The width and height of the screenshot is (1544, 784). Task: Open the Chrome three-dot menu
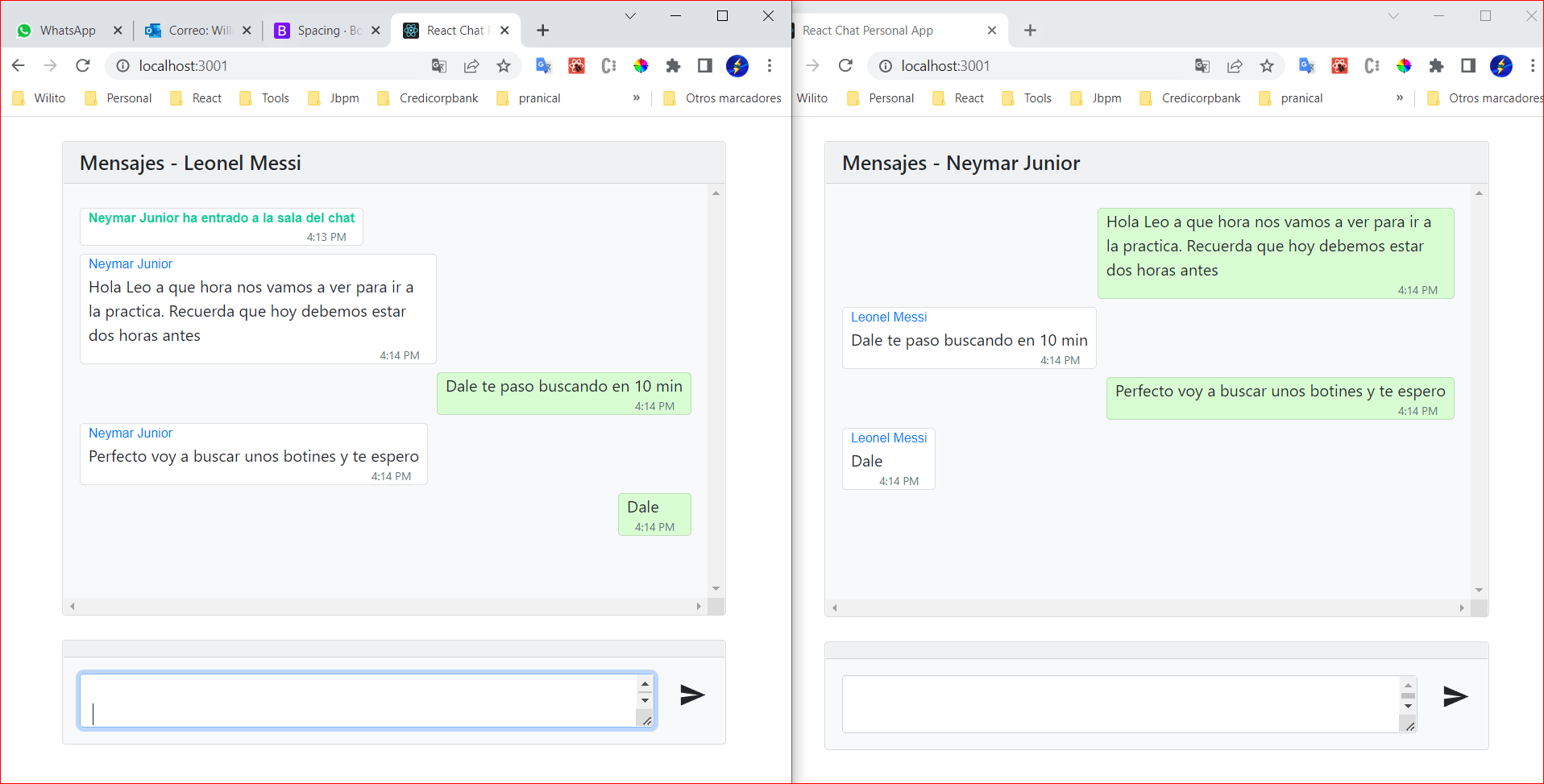tap(770, 65)
